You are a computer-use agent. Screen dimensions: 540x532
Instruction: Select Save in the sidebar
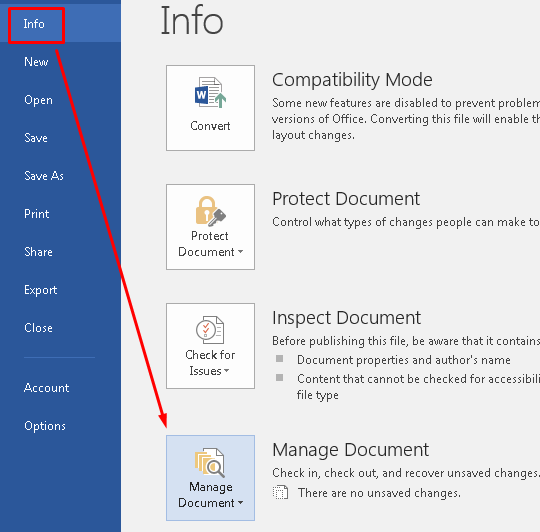tap(36, 138)
